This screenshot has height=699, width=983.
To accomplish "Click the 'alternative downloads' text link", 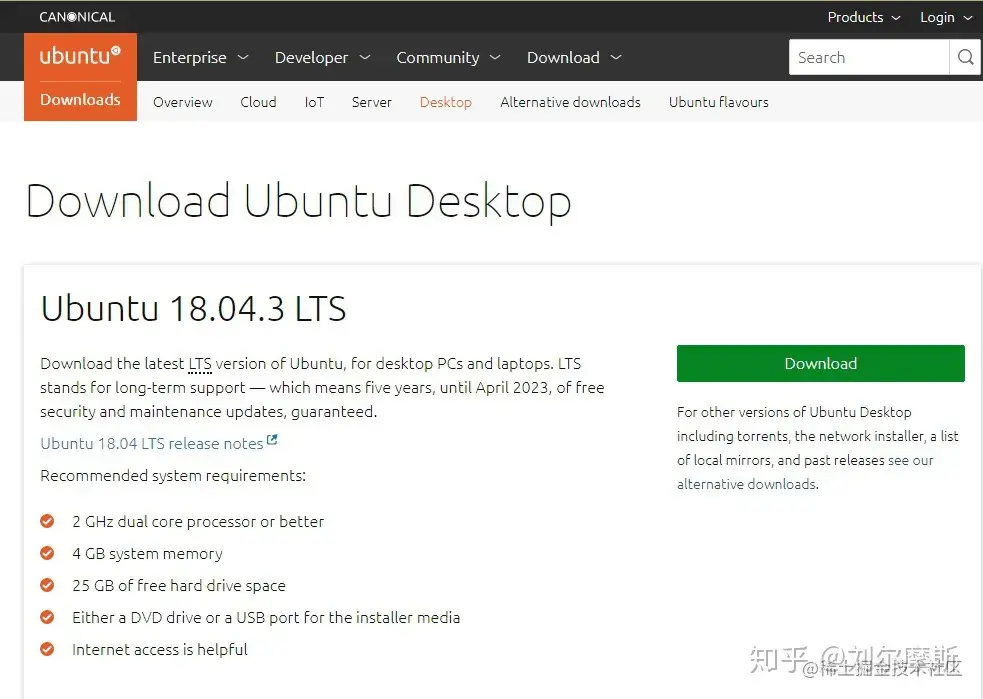I will [x=747, y=484].
